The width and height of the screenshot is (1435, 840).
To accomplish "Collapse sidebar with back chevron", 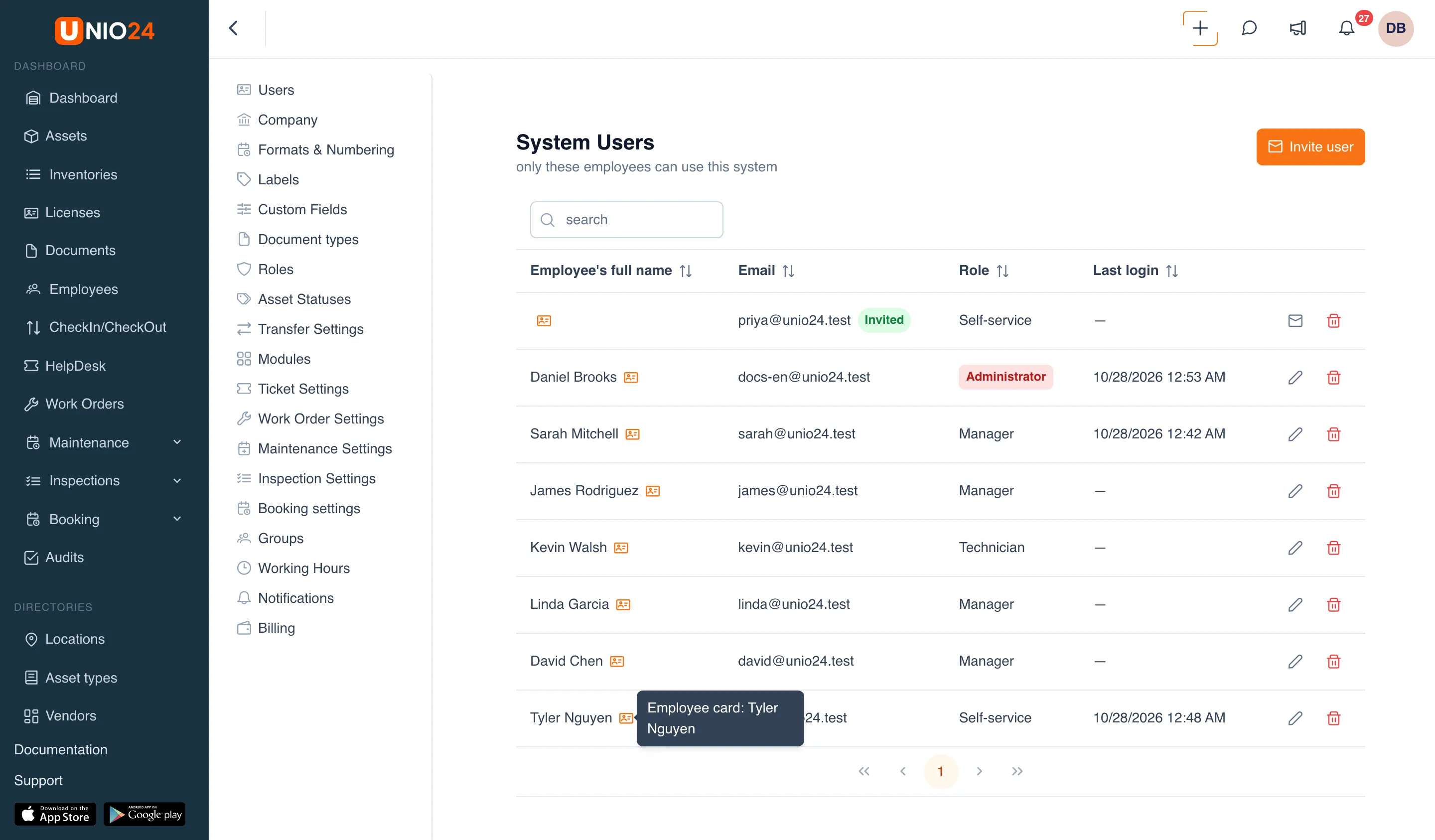I will coord(234,28).
